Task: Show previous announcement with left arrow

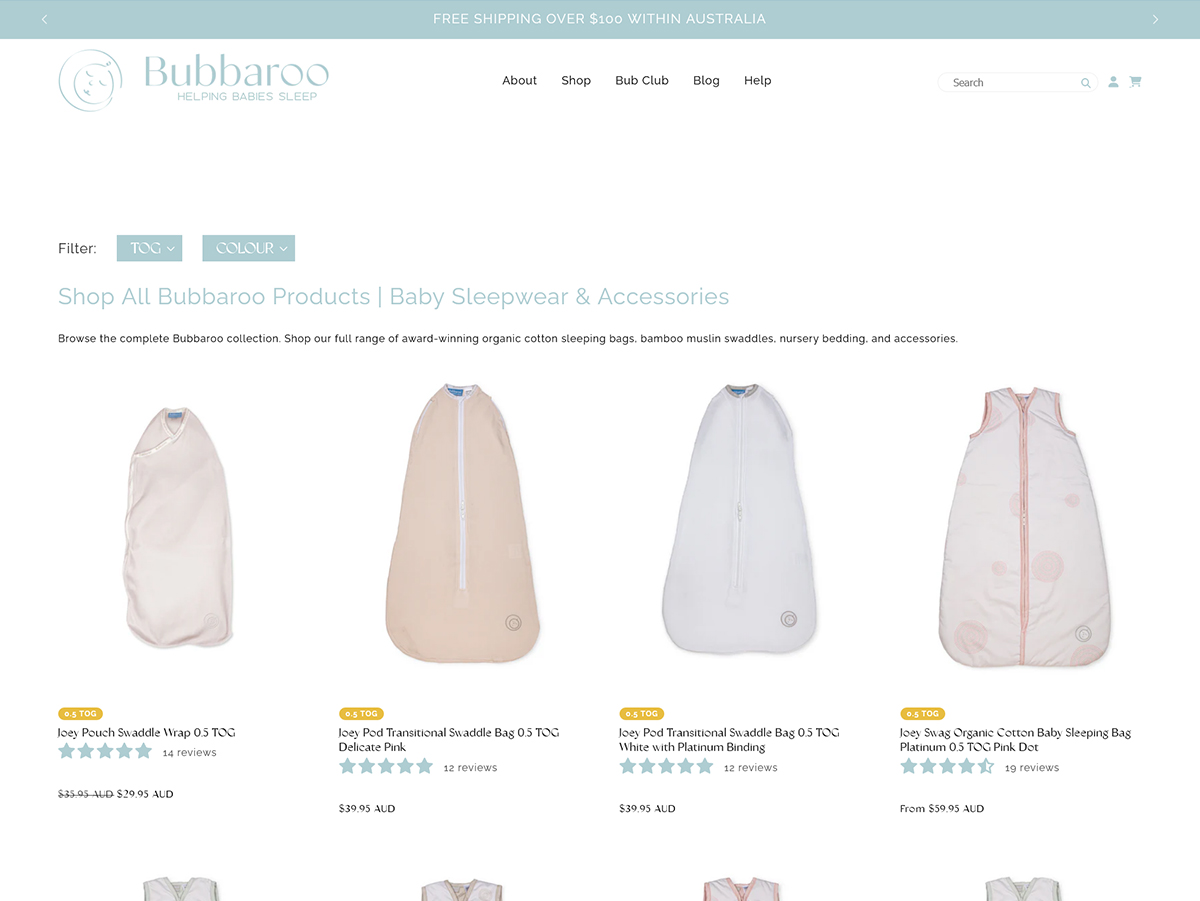Action: pos(44,19)
